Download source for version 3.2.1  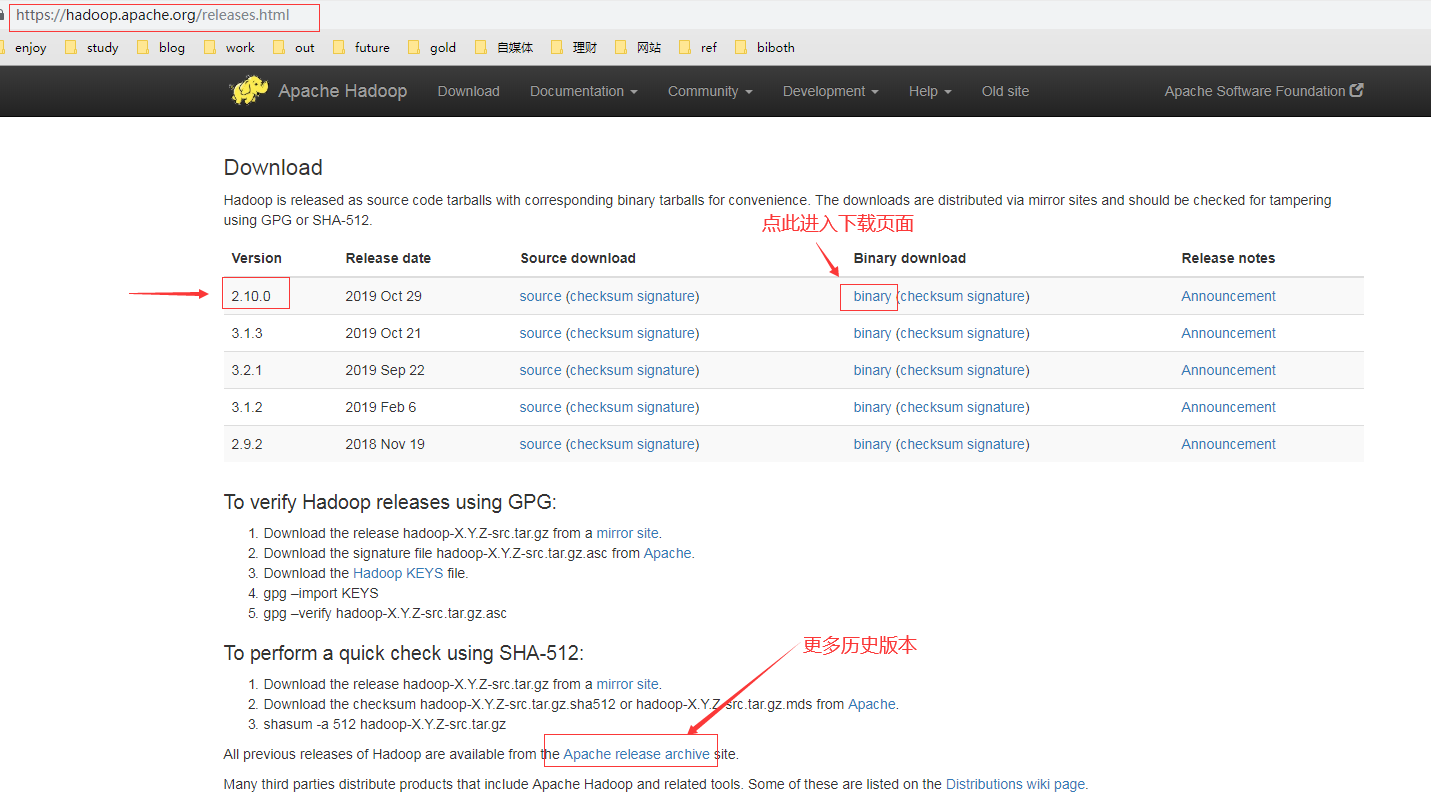(540, 370)
